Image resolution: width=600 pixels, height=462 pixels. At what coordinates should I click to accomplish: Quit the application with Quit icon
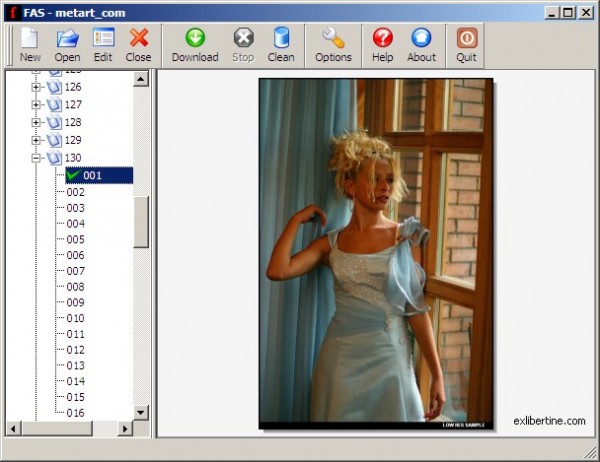(466, 38)
